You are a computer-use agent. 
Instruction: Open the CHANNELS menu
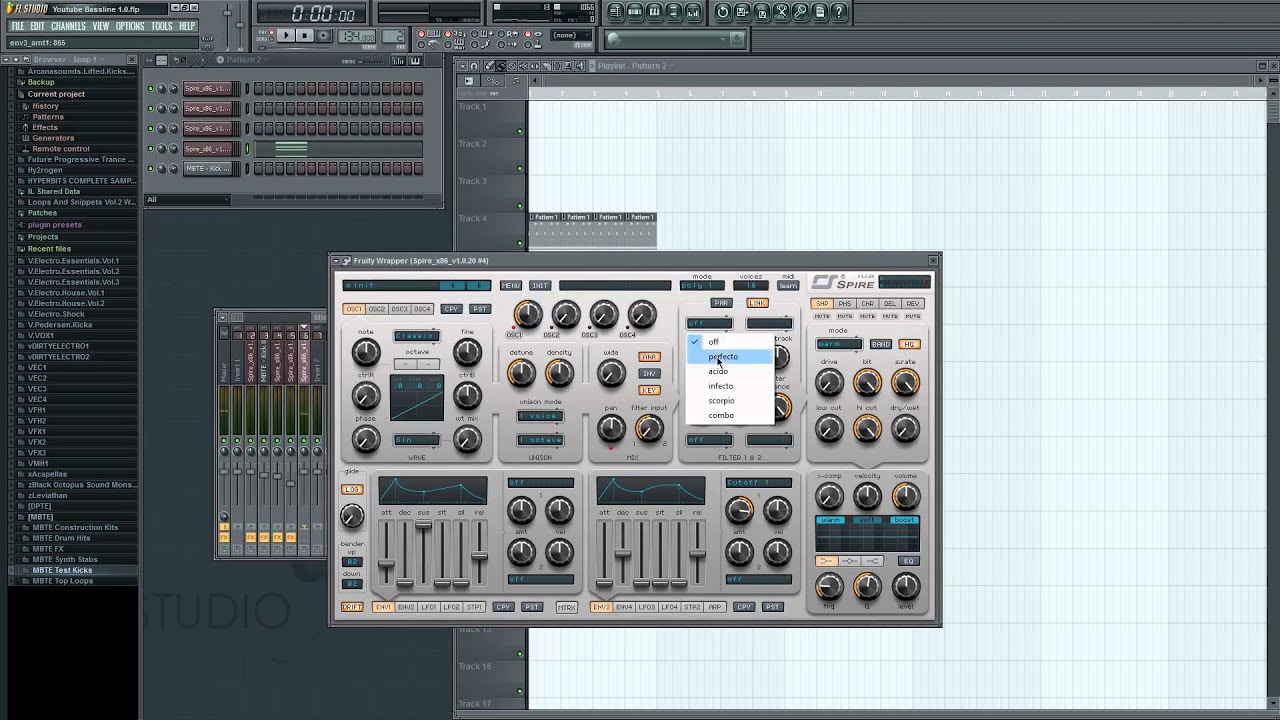click(x=68, y=26)
